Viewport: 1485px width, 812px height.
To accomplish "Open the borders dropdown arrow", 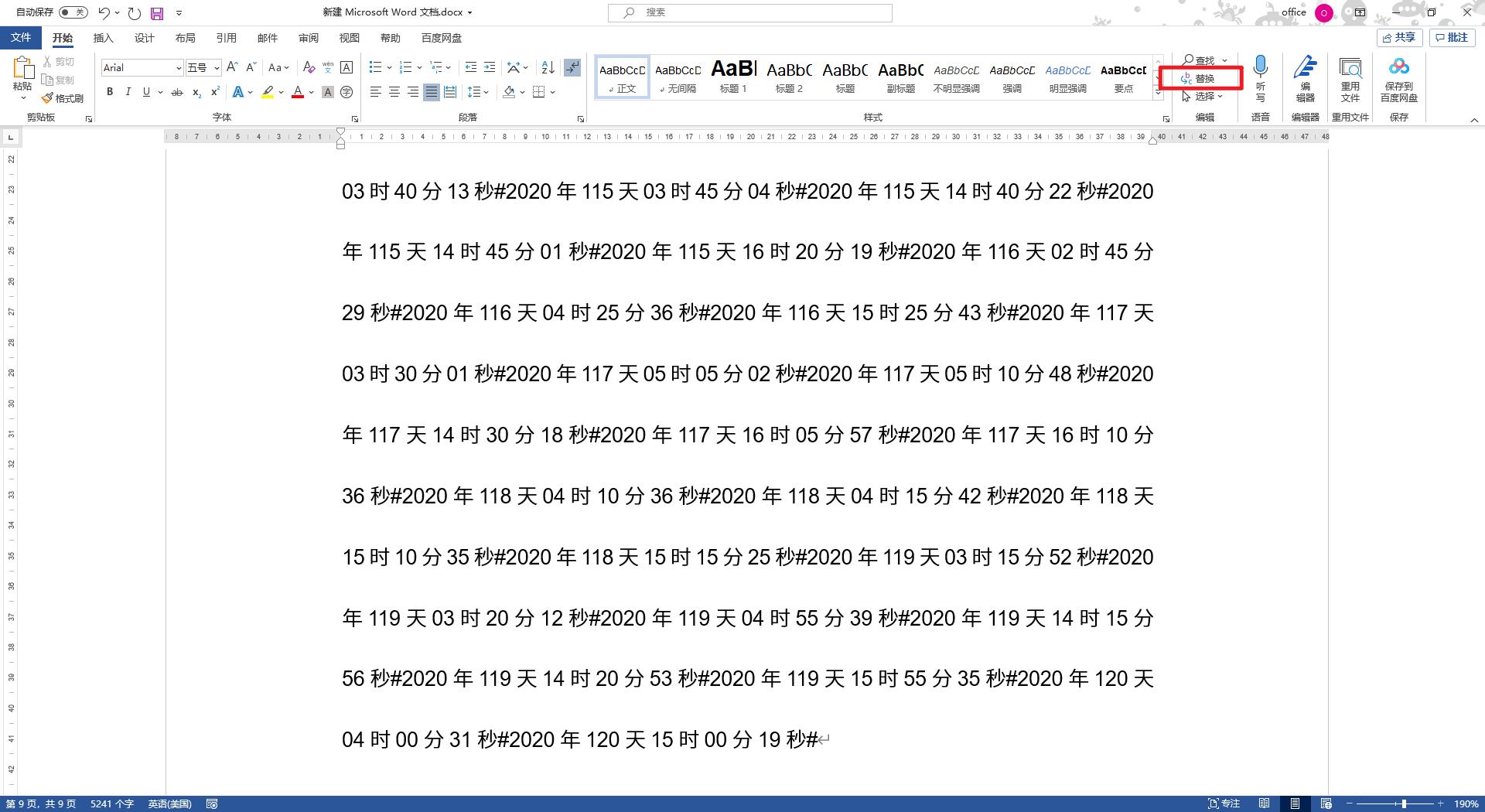I will [x=552, y=92].
